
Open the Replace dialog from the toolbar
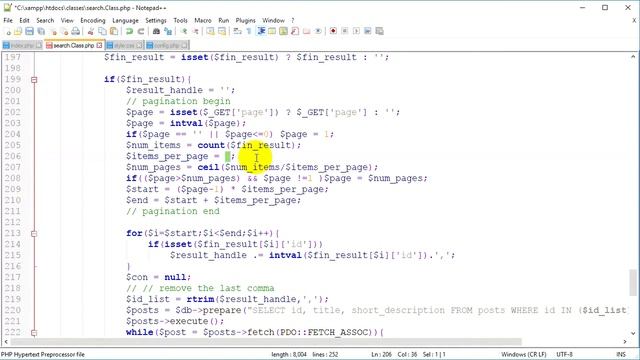168,31
